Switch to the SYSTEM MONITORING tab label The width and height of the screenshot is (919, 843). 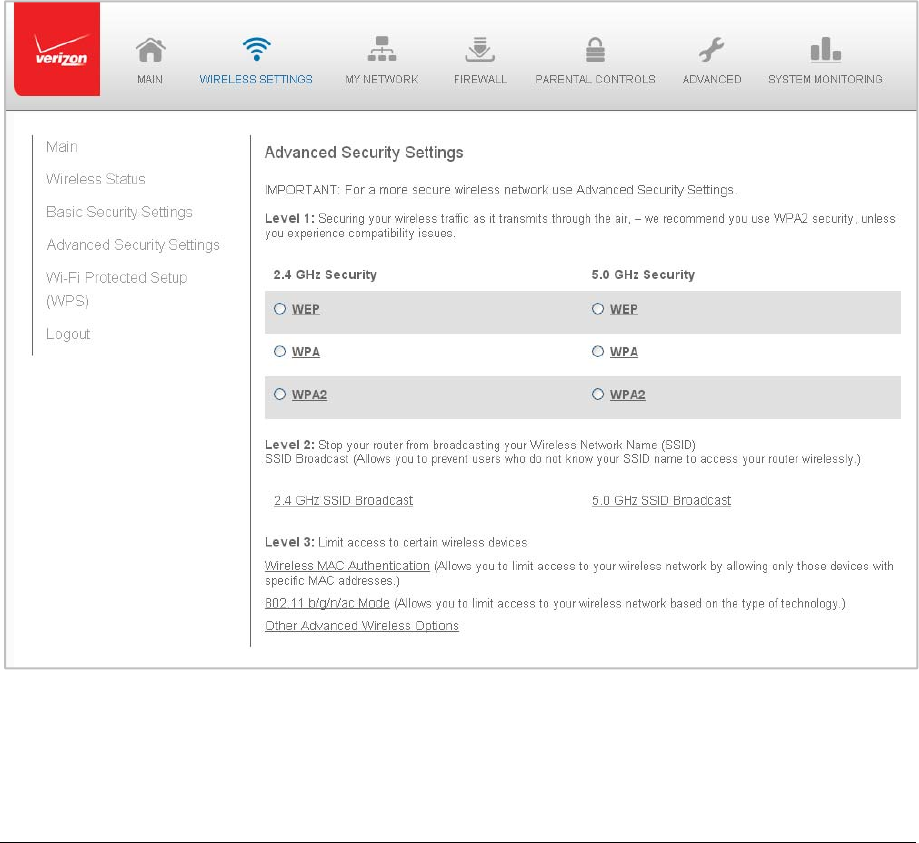825,79
